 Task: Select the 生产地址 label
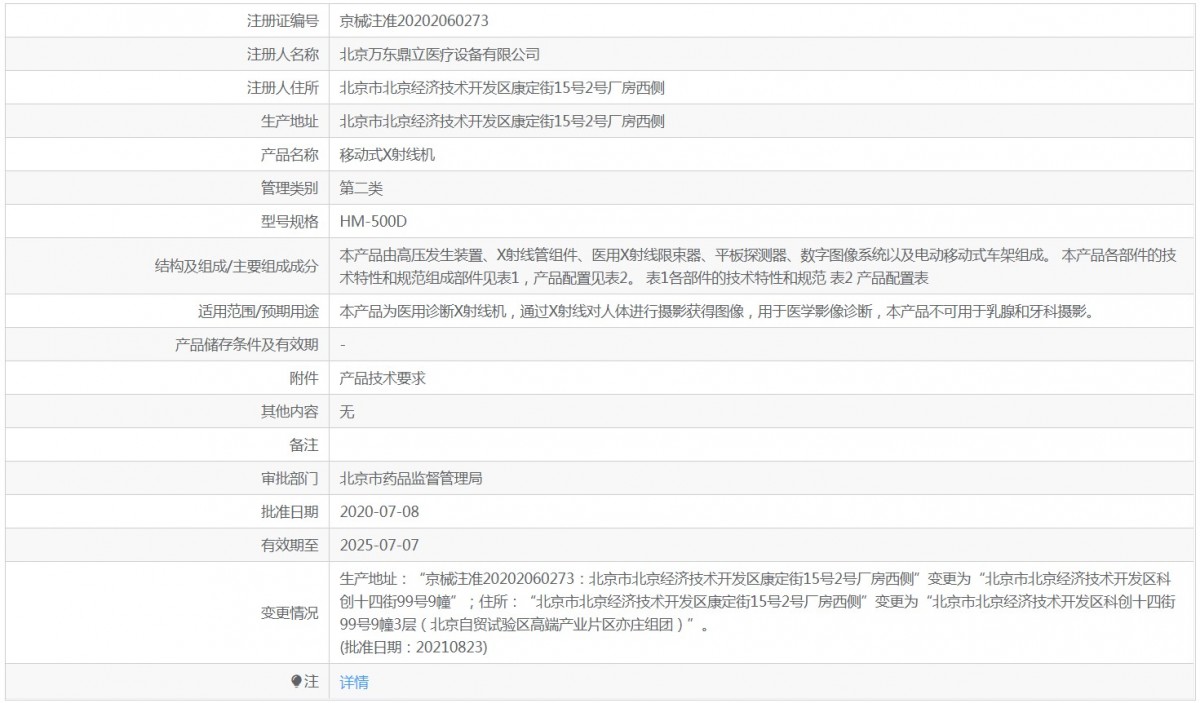click(290, 121)
